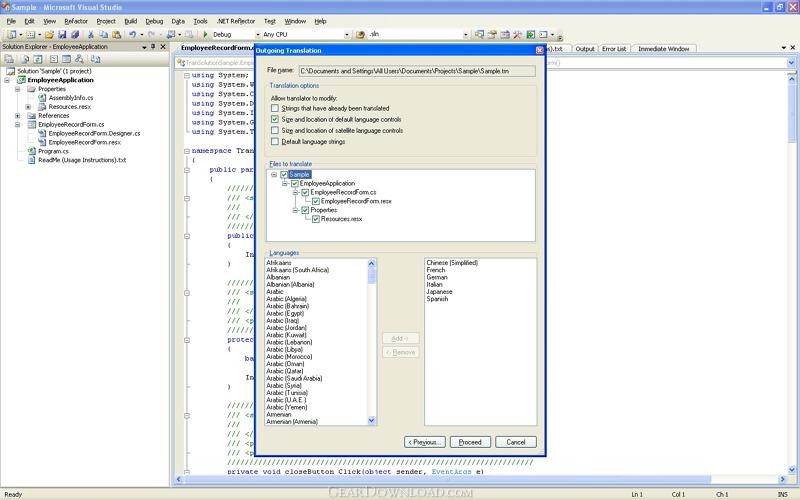Uncheck the EmployeeApplication file tree checkbox
The height and width of the screenshot is (500, 800).
[295, 183]
